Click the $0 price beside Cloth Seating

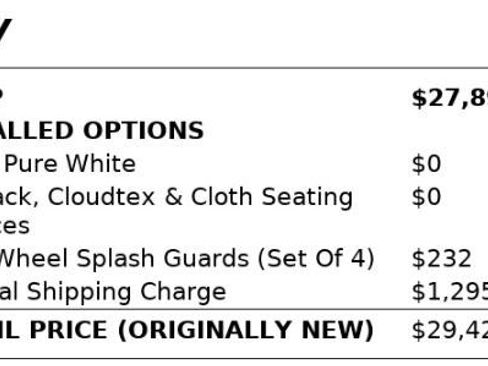pos(426,196)
